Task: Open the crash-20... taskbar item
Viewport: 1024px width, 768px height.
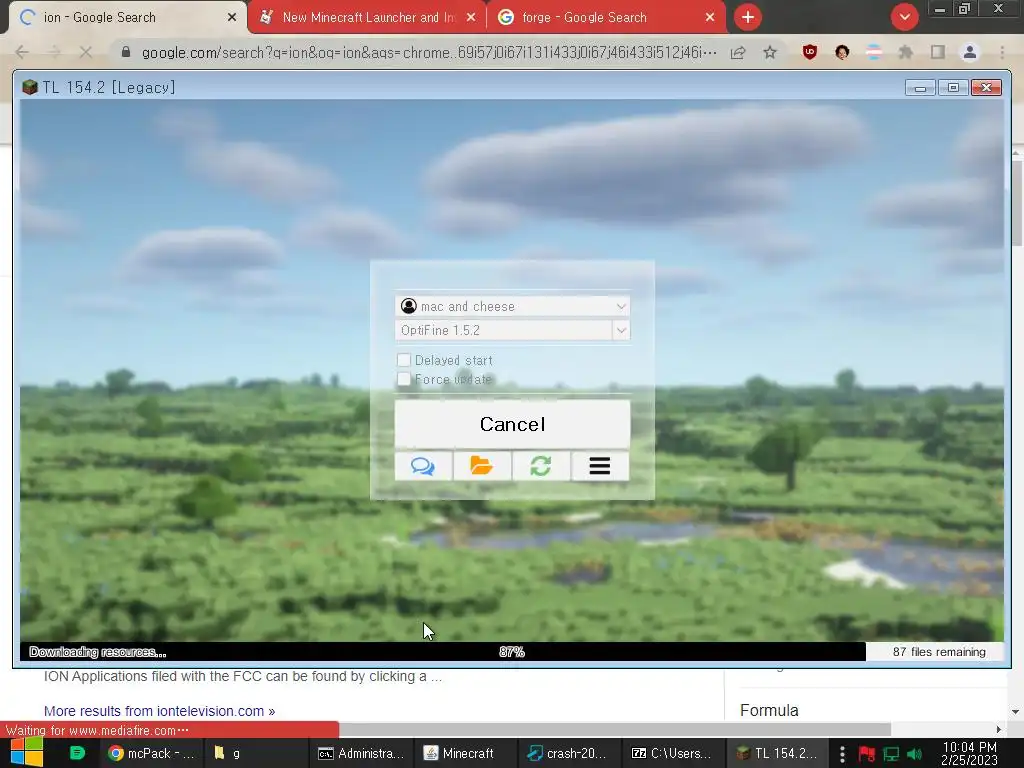Action: [x=569, y=753]
